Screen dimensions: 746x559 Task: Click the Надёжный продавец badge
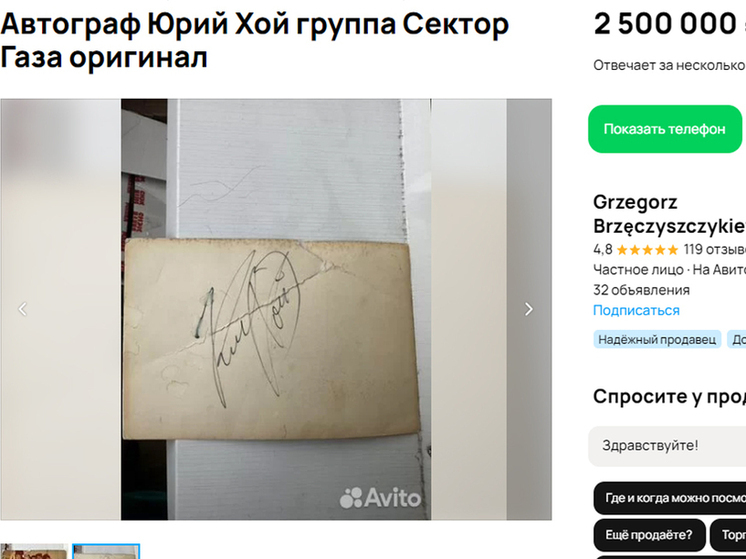point(657,340)
